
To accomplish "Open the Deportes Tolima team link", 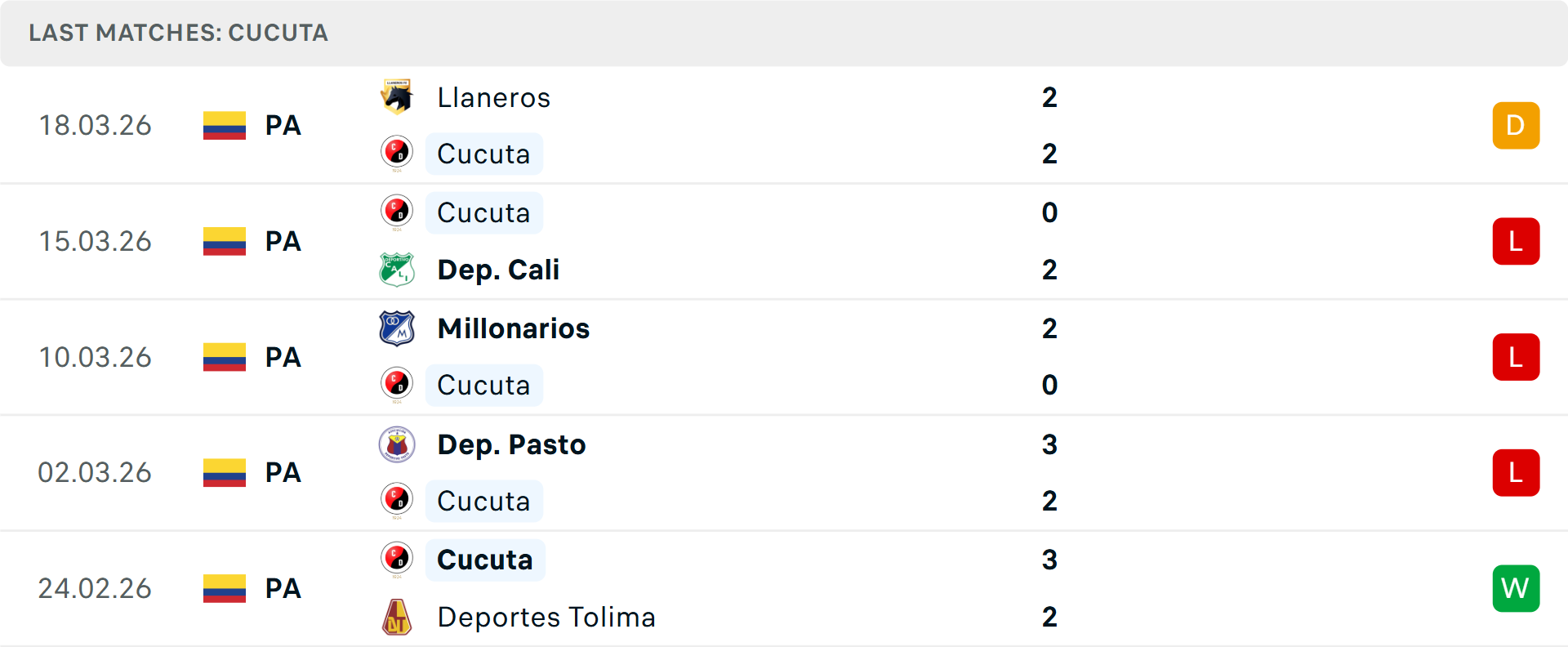I will click(x=546, y=618).
